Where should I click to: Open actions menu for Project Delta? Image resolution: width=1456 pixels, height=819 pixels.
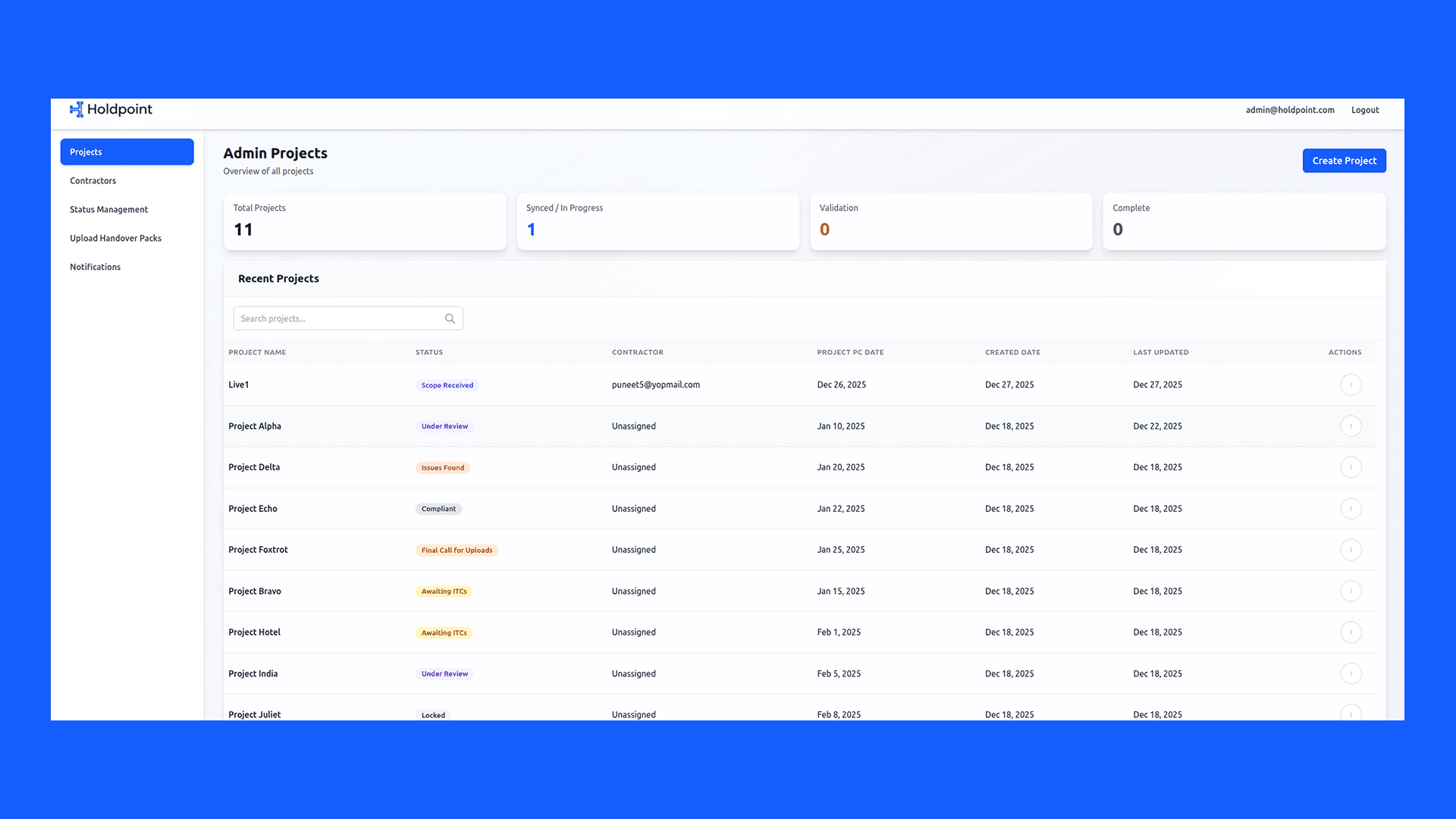tap(1351, 467)
